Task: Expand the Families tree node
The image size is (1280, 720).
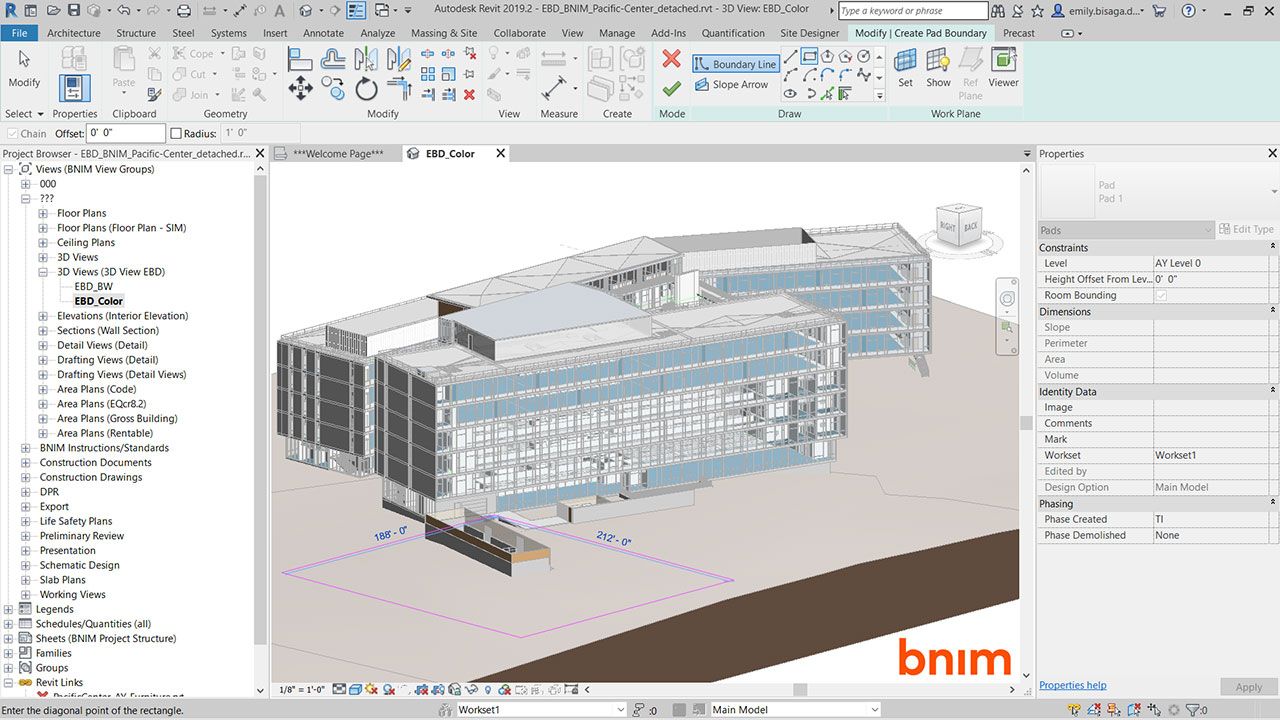Action: pyautogui.click(x=8, y=653)
